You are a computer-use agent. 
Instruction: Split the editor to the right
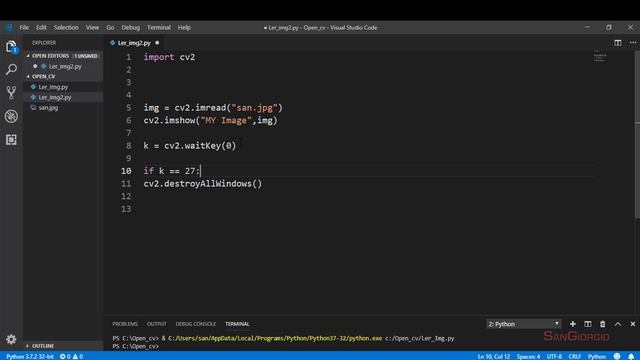pyautogui.click(x=618, y=43)
